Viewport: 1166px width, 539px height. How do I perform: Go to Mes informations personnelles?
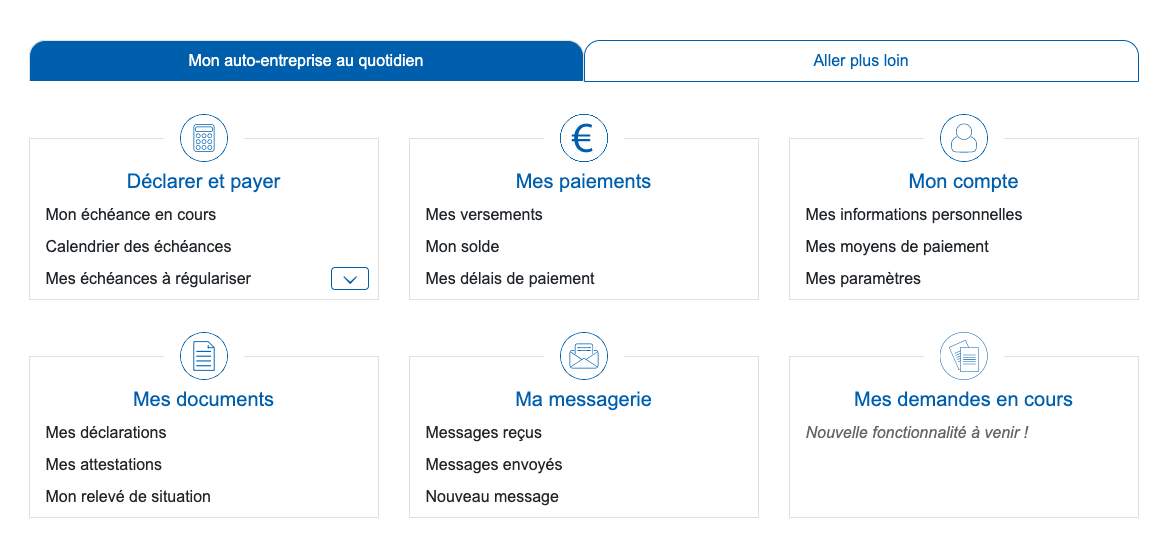(x=914, y=215)
